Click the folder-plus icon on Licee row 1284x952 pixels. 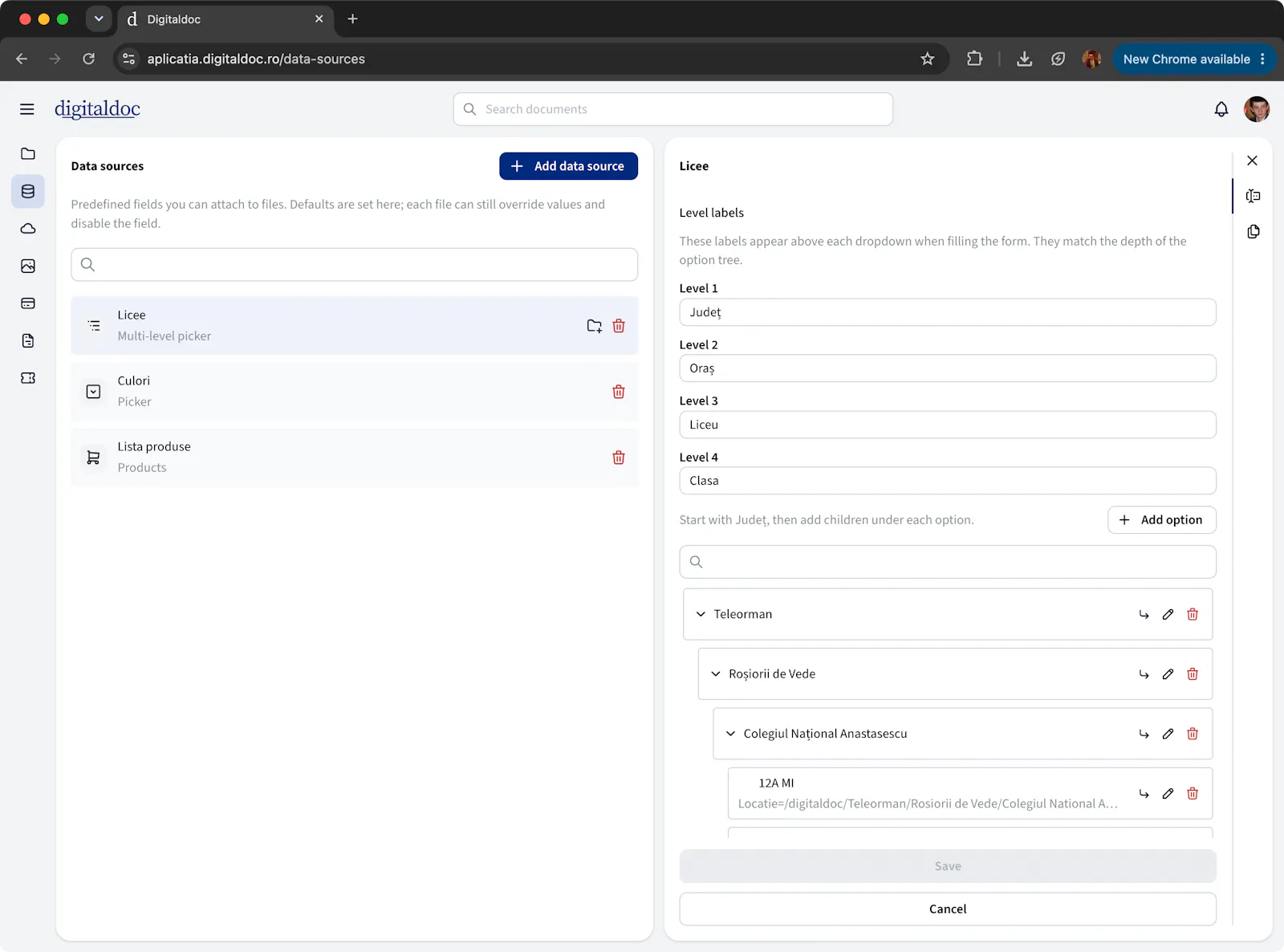pyautogui.click(x=594, y=326)
